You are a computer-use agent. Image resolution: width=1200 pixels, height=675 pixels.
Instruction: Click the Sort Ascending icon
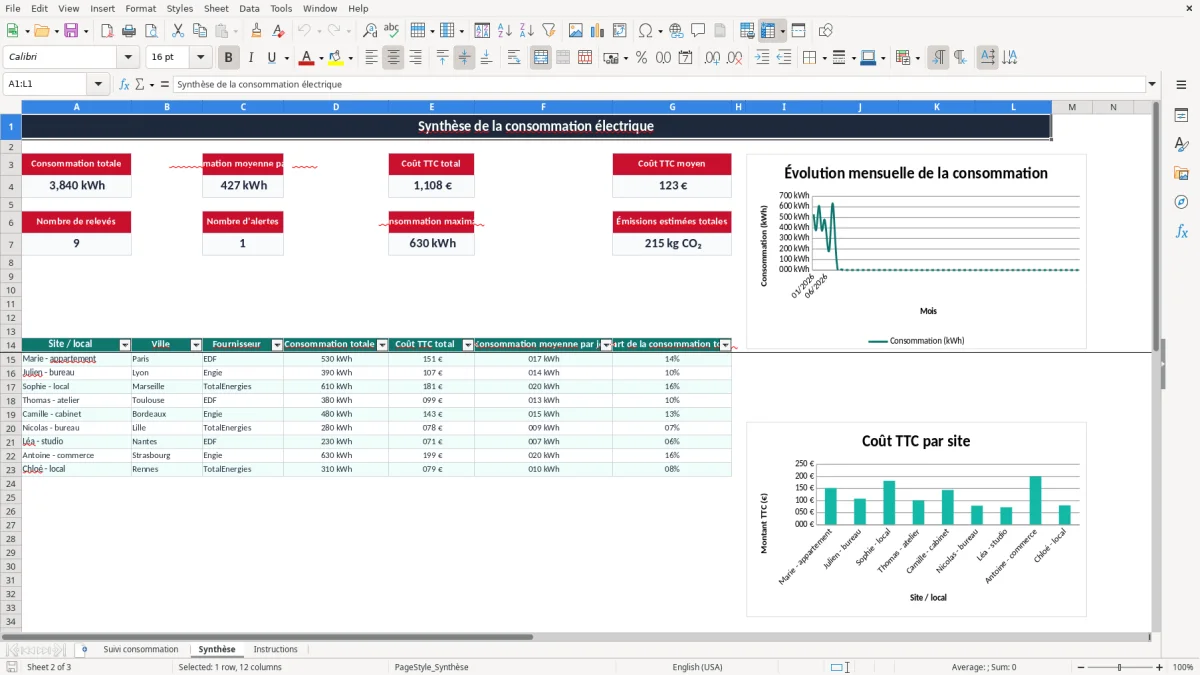(x=505, y=31)
